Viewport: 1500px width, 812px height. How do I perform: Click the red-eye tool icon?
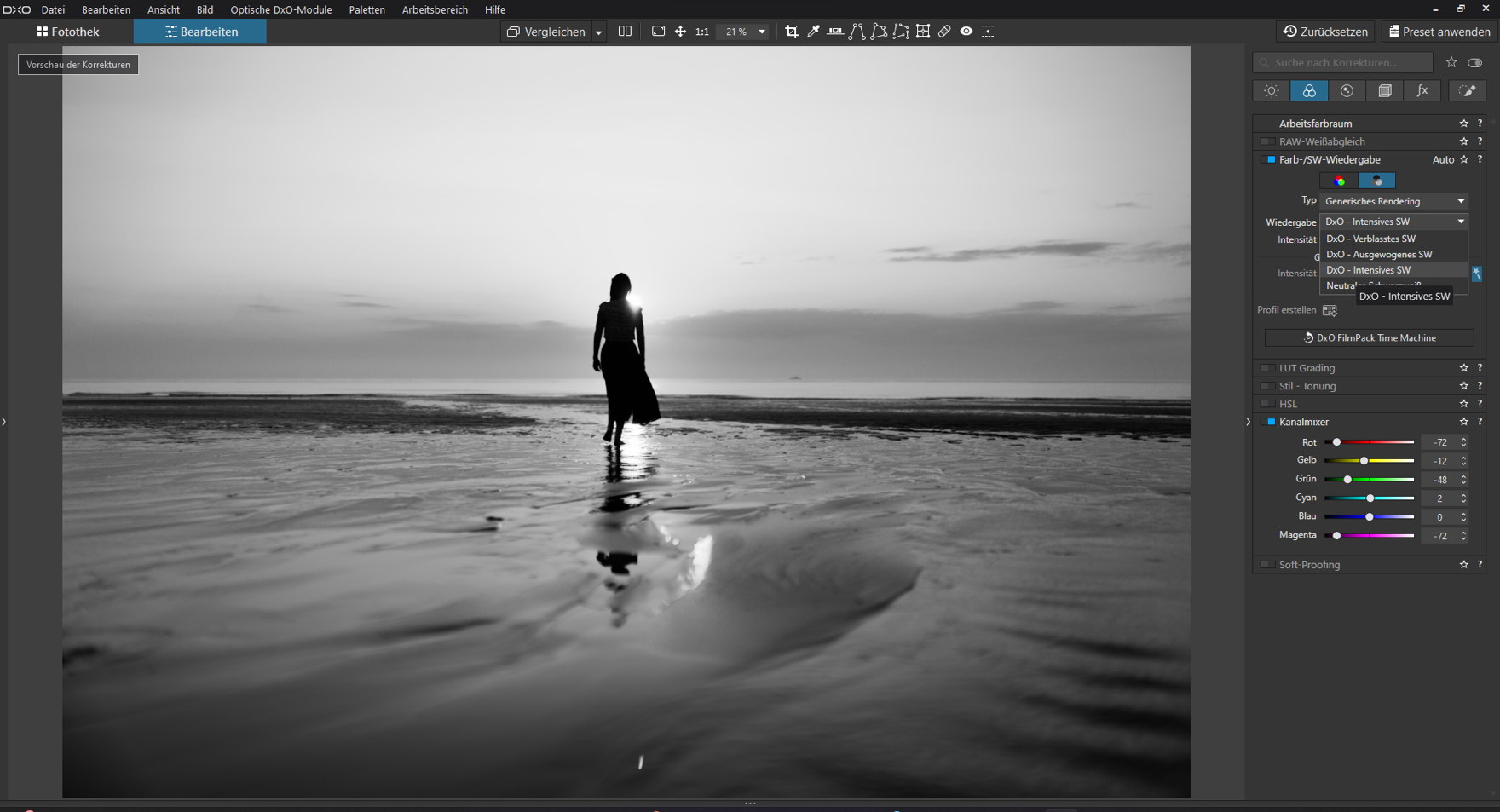[x=966, y=32]
